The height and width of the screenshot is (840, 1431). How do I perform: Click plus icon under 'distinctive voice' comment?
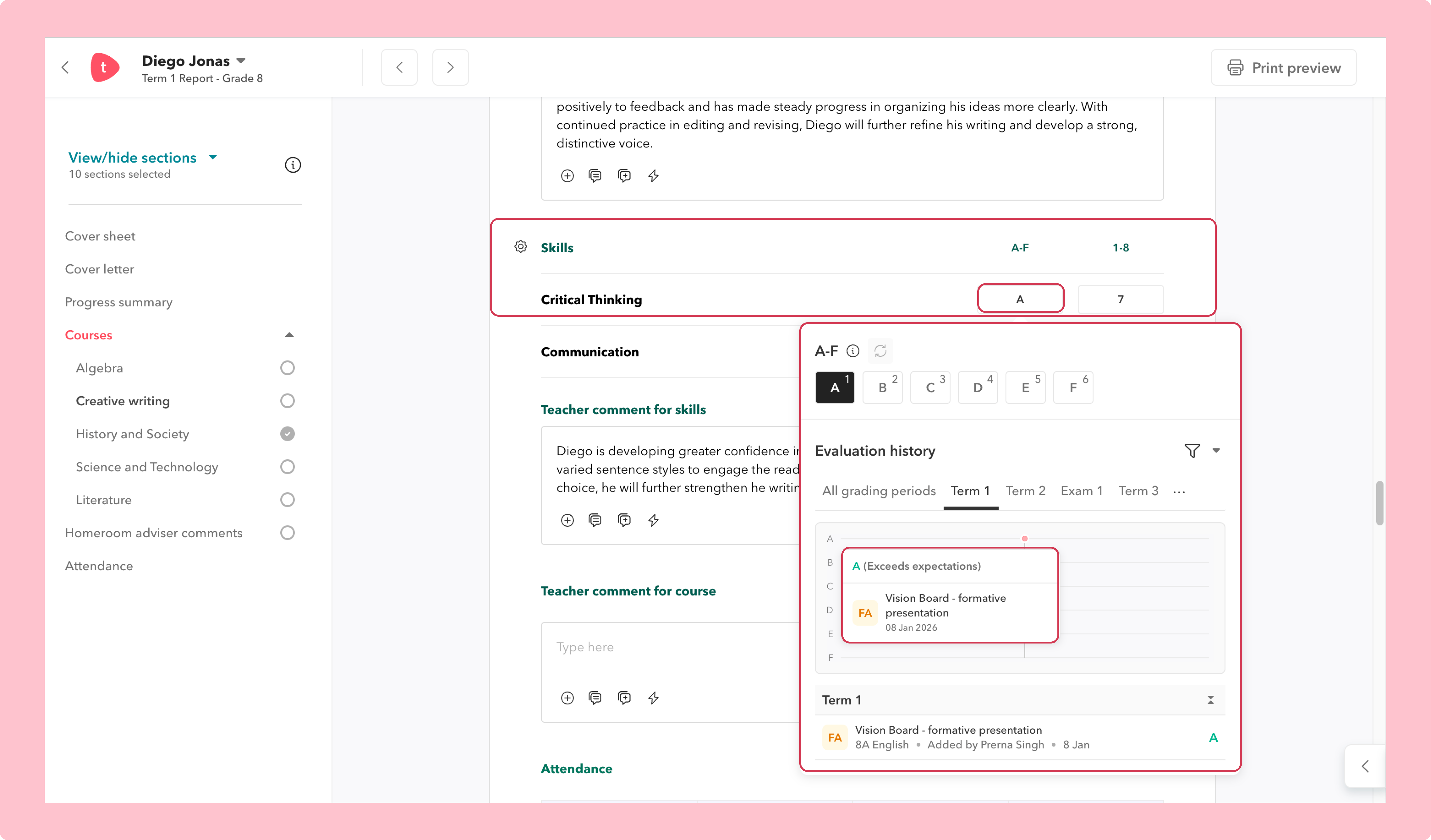pyautogui.click(x=567, y=176)
